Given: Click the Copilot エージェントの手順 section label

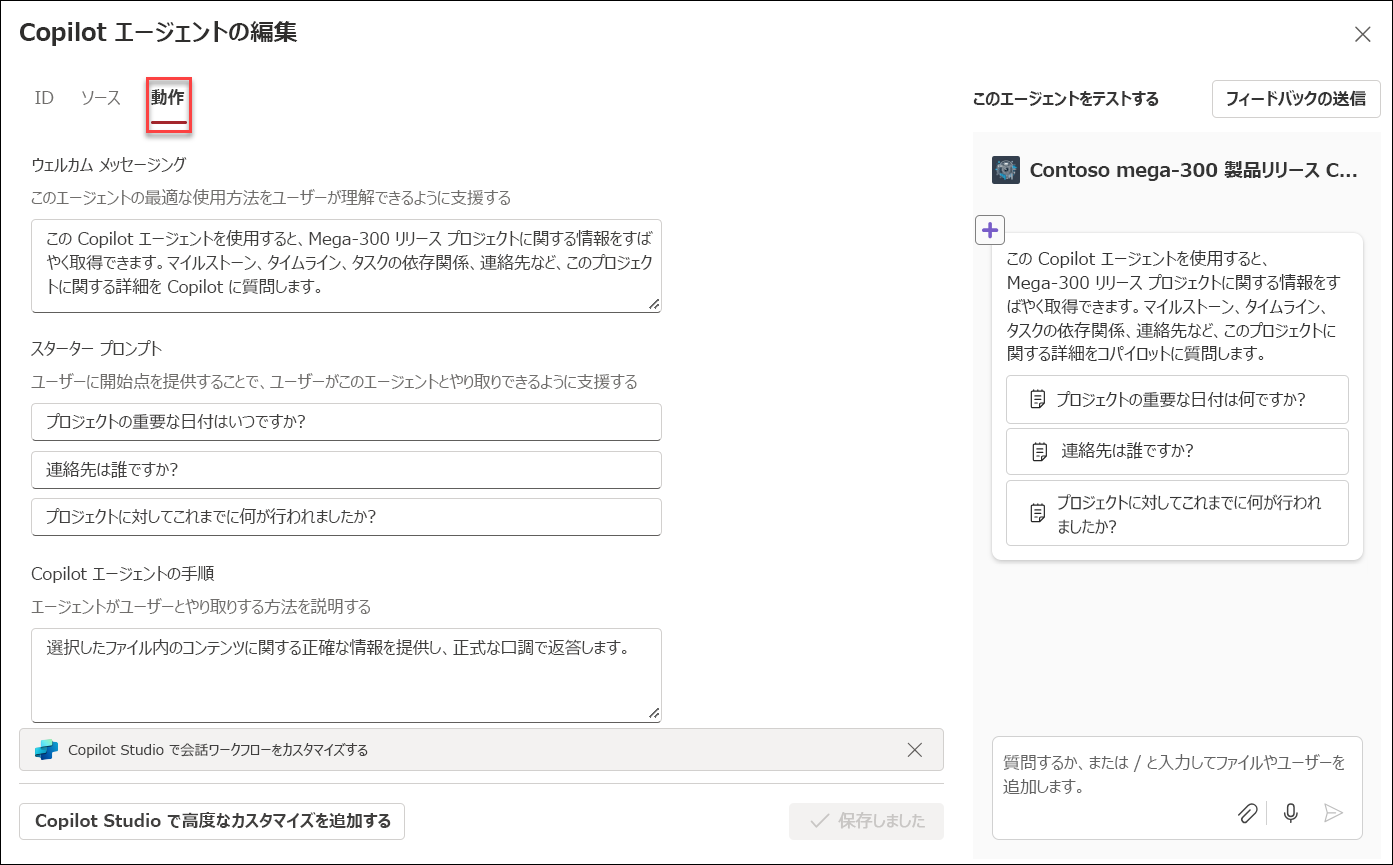Looking at the screenshot, I should (122, 574).
